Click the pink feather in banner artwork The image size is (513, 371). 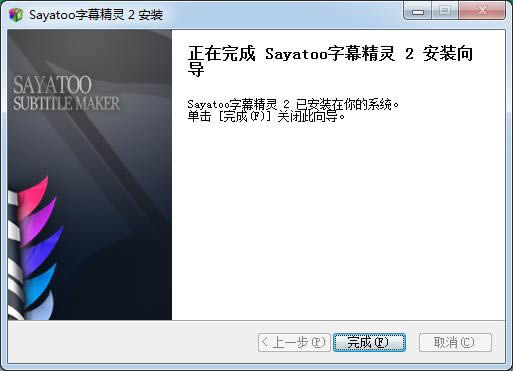(33, 195)
